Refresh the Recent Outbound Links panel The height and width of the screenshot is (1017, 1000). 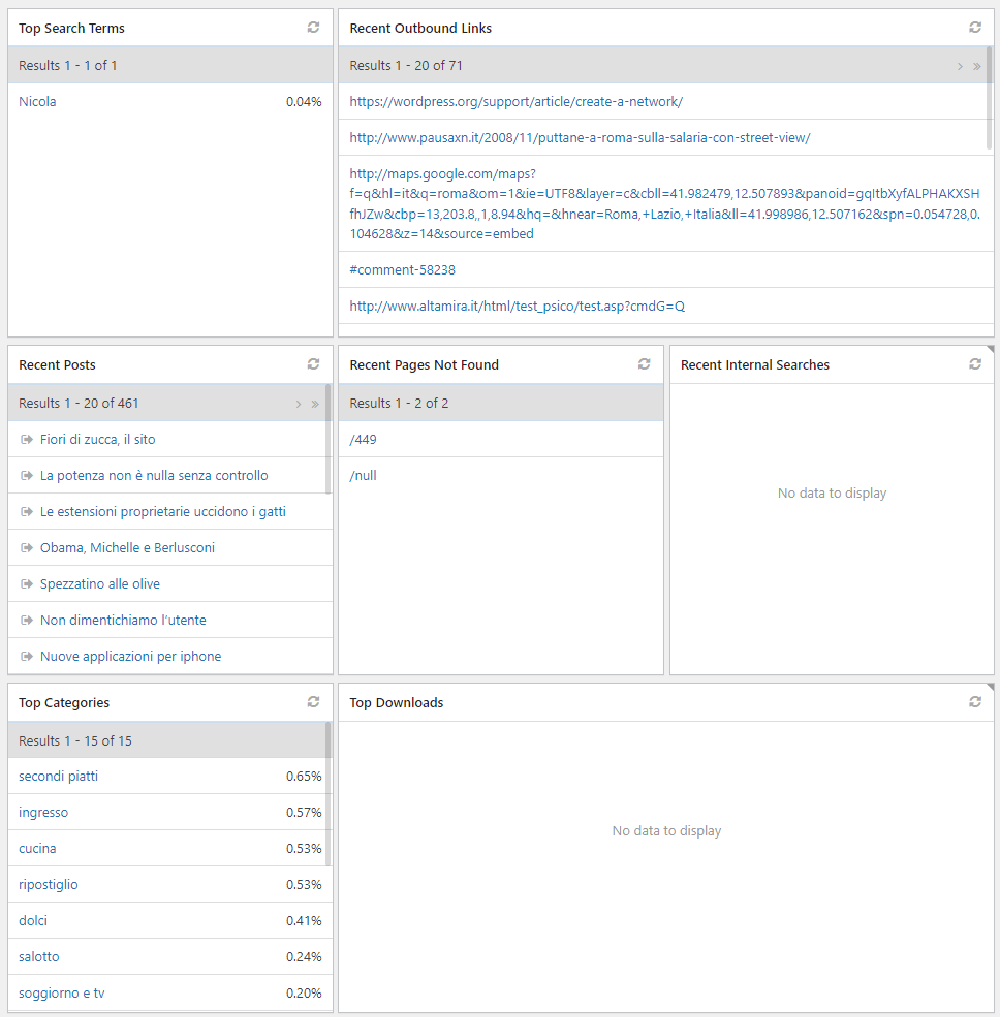point(975,27)
